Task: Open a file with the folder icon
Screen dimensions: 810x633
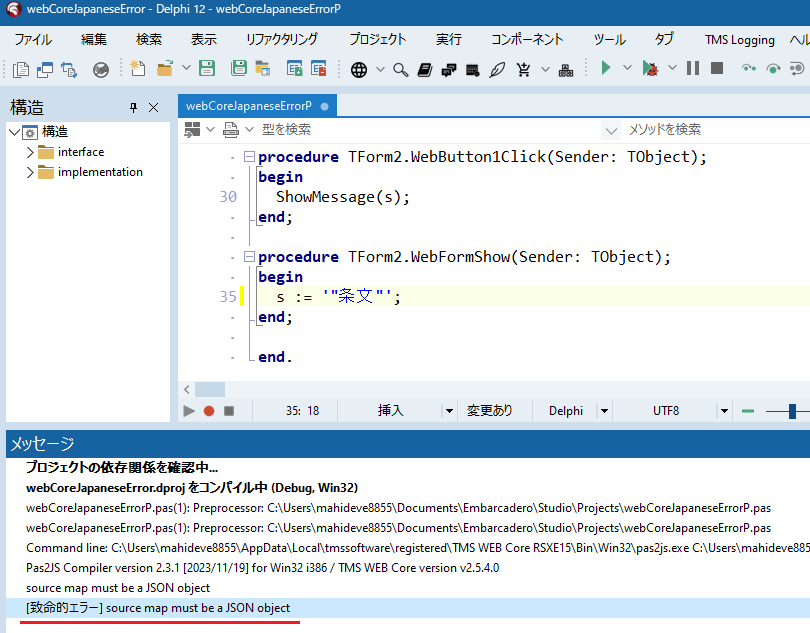Action: [x=165, y=69]
